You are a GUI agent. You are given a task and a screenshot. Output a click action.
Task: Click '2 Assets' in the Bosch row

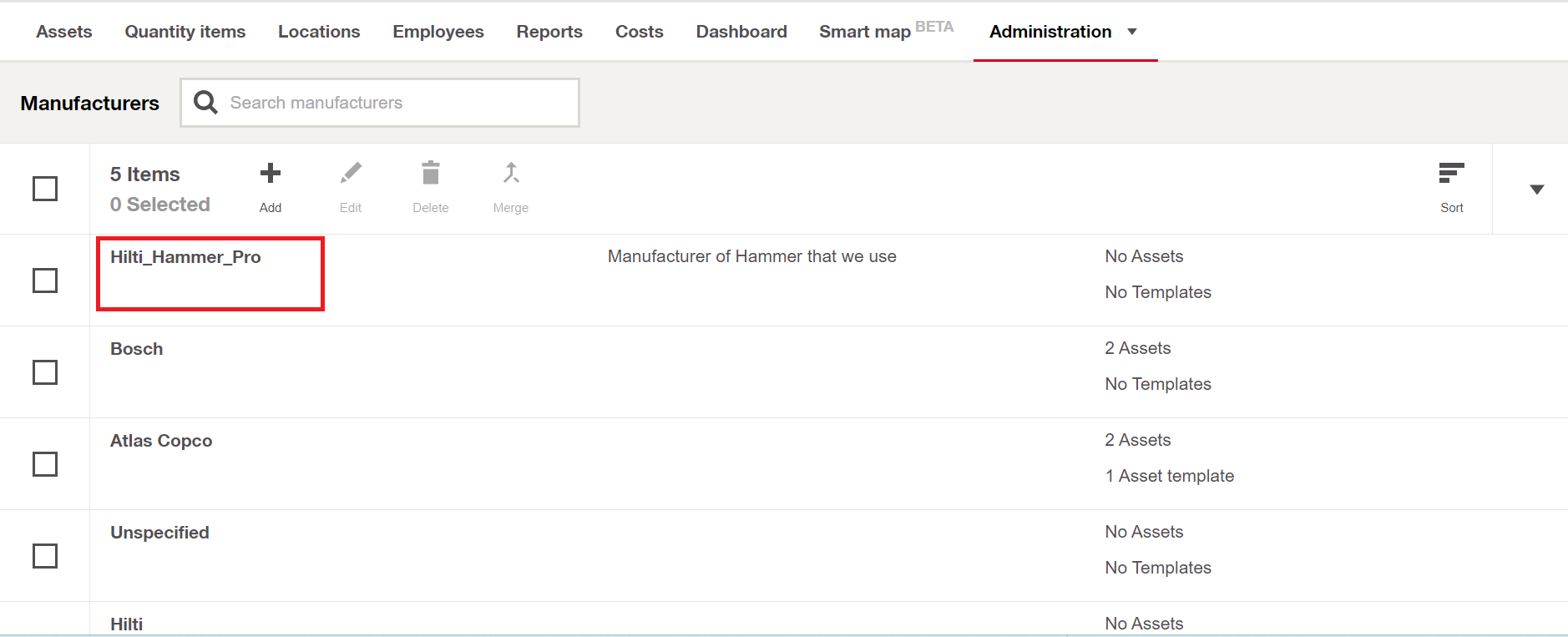pyautogui.click(x=1138, y=348)
